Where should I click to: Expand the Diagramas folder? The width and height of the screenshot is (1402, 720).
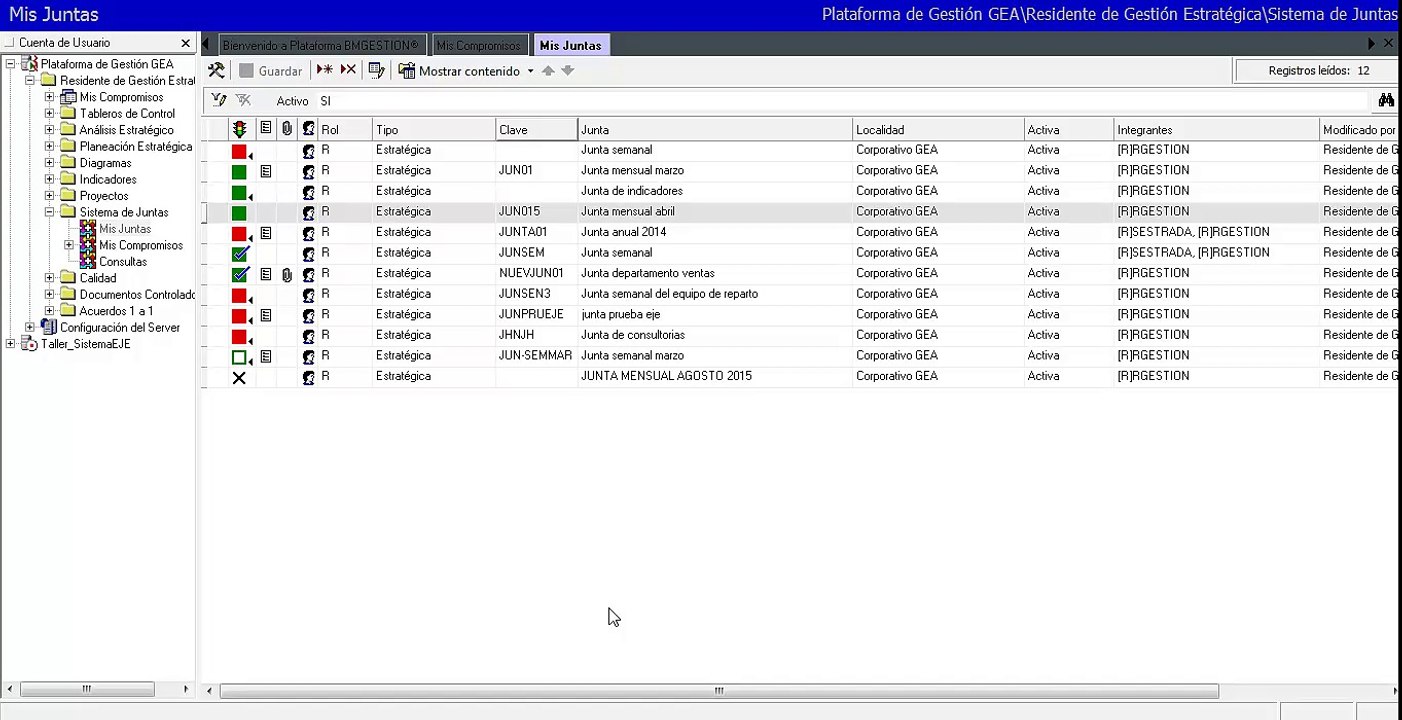tap(49, 163)
